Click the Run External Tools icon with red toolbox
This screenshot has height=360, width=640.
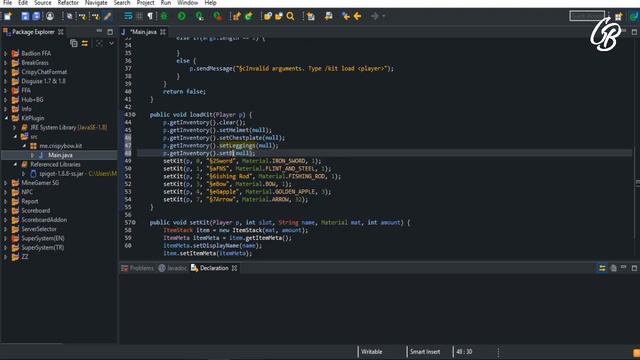(x=217, y=16)
